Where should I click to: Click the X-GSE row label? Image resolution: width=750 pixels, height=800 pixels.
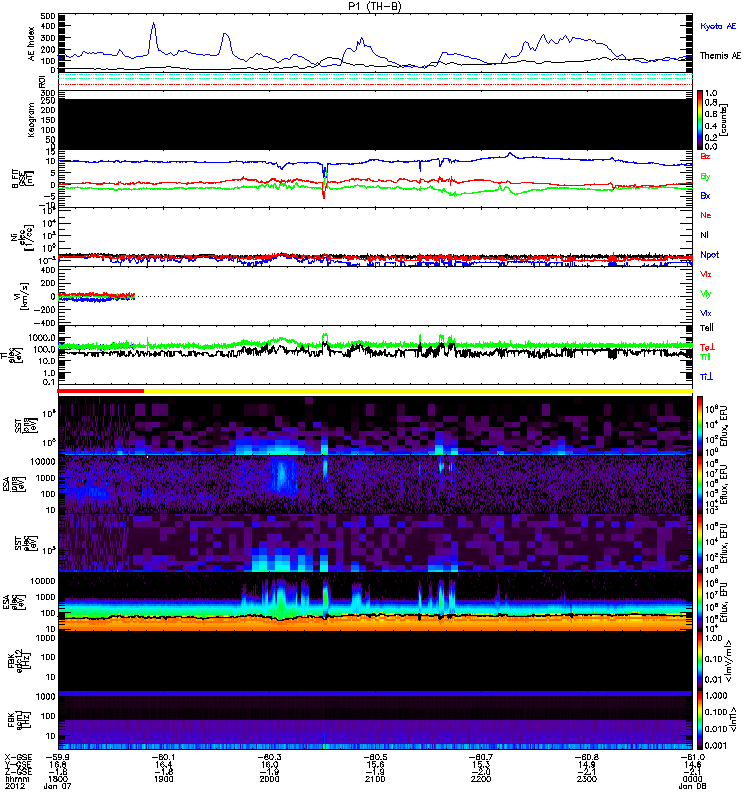[x=18, y=757]
